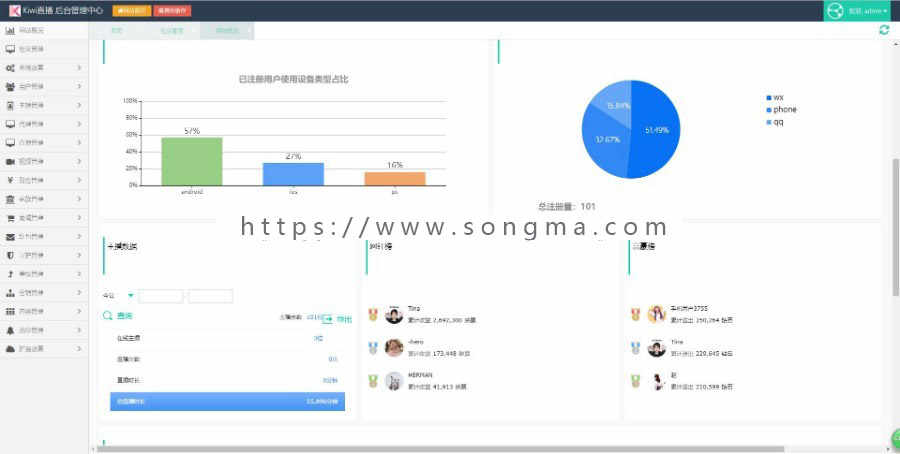Viewport: 900px width, 454px height.
Task: Click the share icon beside admin
Action: 835,11
